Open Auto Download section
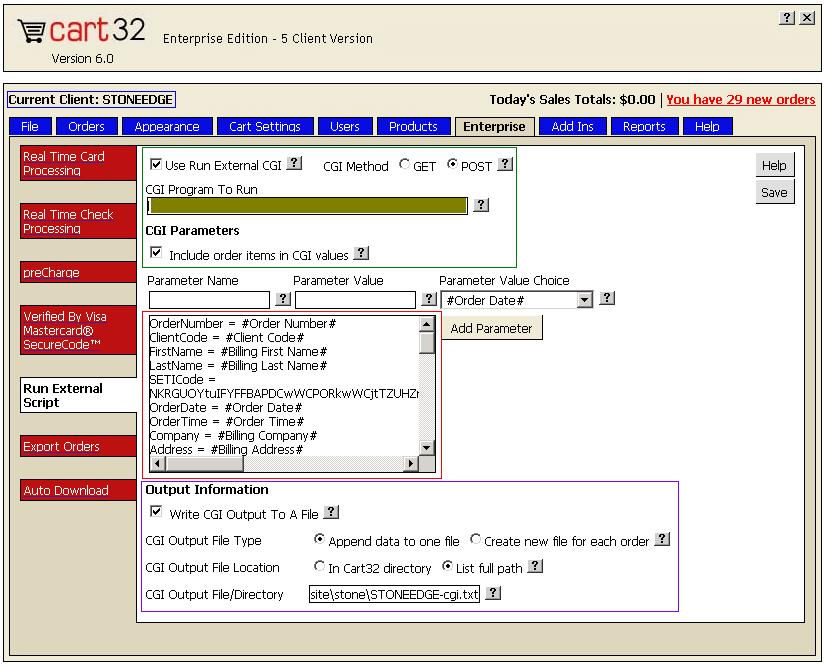The height and width of the screenshot is (666, 825). click(x=78, y=490)
